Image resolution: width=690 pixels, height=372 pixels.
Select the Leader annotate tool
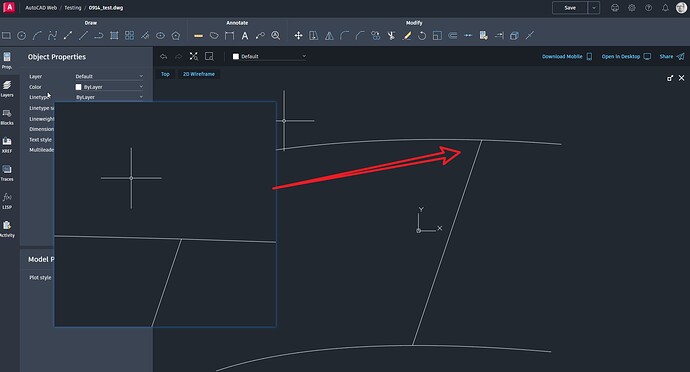coord(260,36)
